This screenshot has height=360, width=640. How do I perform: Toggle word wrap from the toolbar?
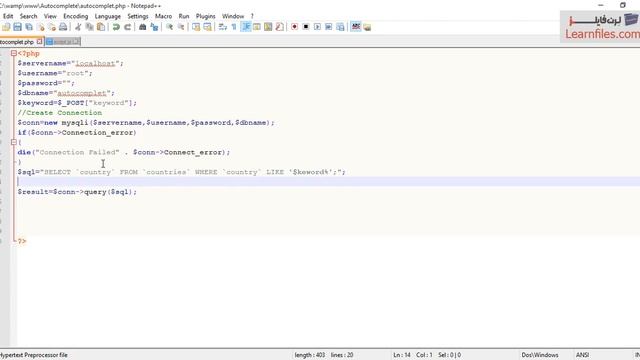pos(222,27)
